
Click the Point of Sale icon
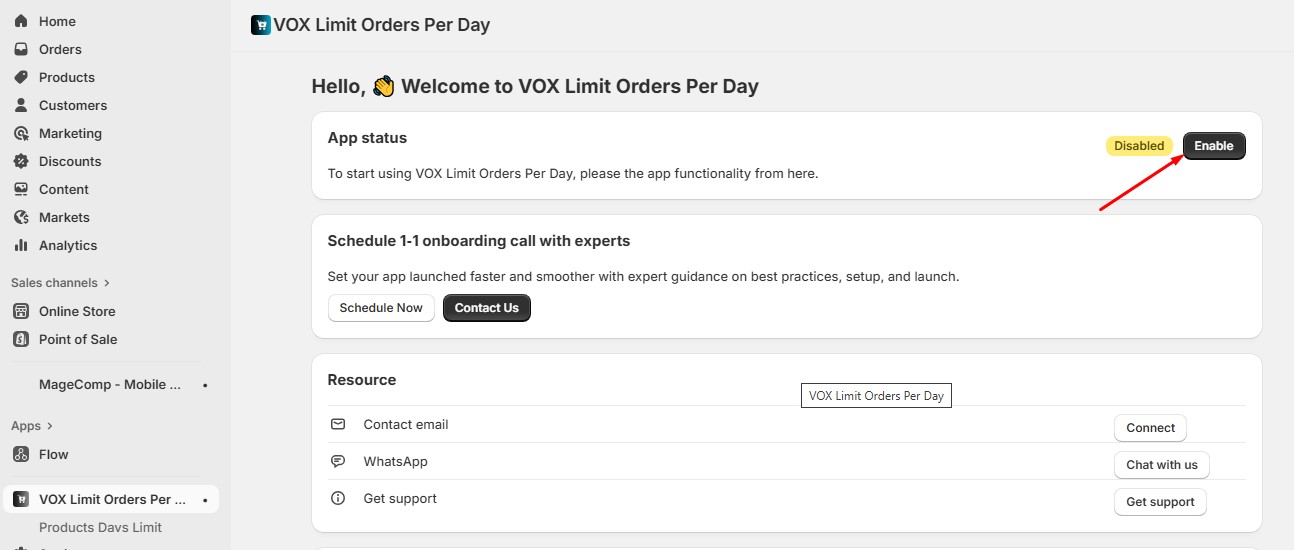[x=21, y=339]
